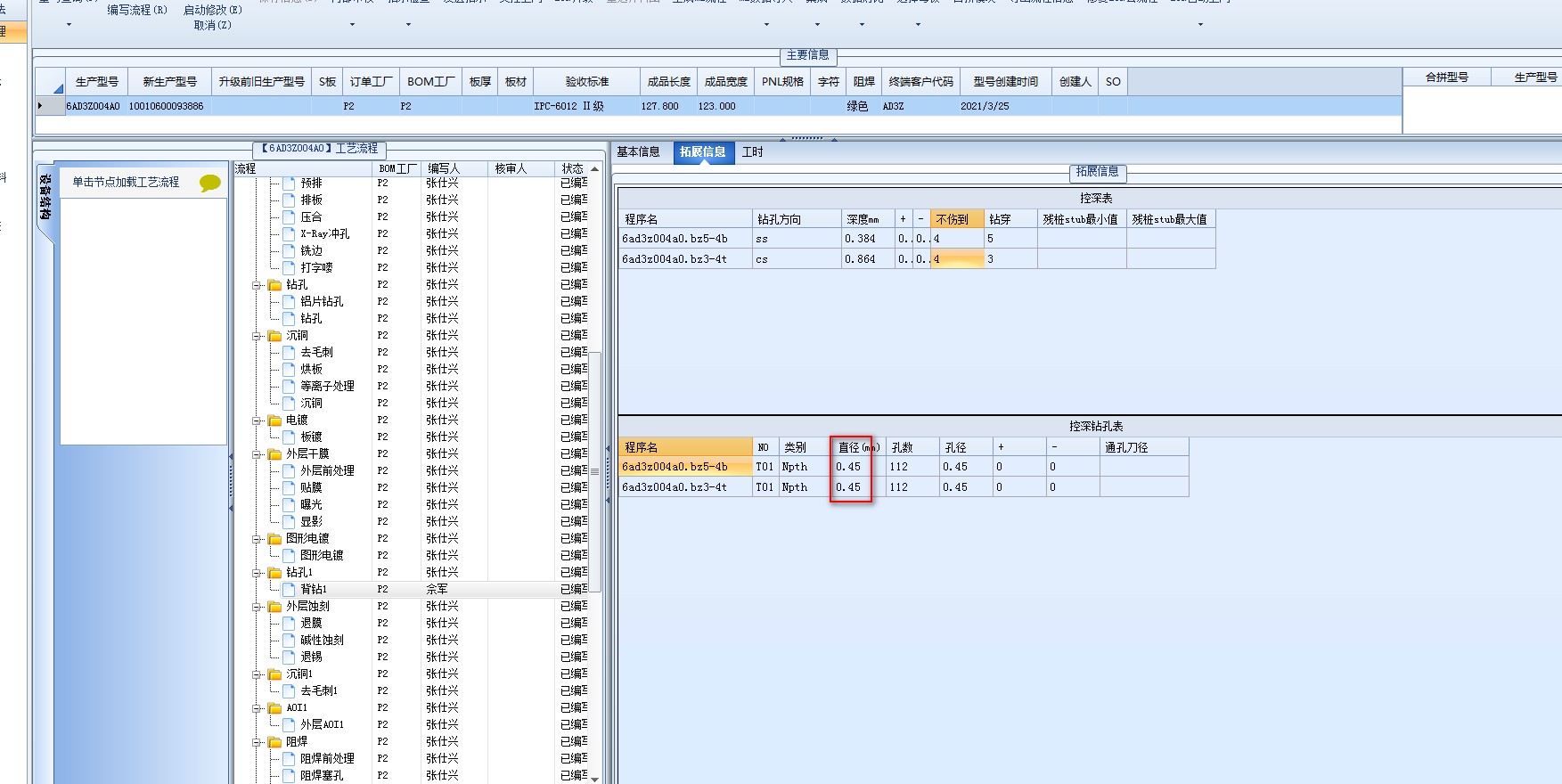
Task: Switch to the 基本信息 tab
Action: pyautogui.click(x=638, y=152)
